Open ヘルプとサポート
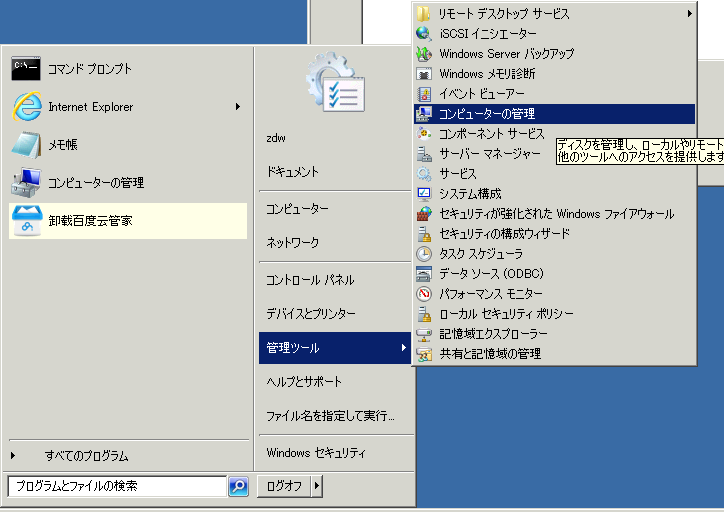724x512 pixels. [304, 382]
